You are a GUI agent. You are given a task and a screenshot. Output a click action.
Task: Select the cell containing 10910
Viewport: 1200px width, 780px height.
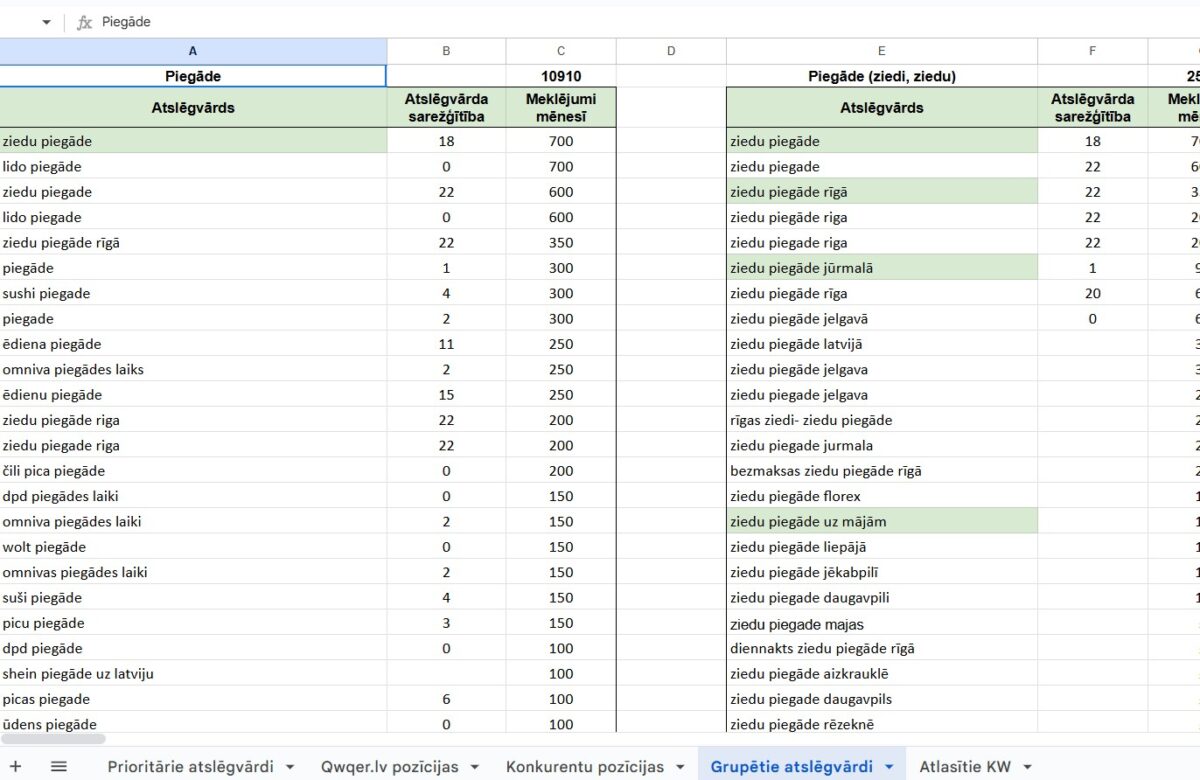(561, 76)
